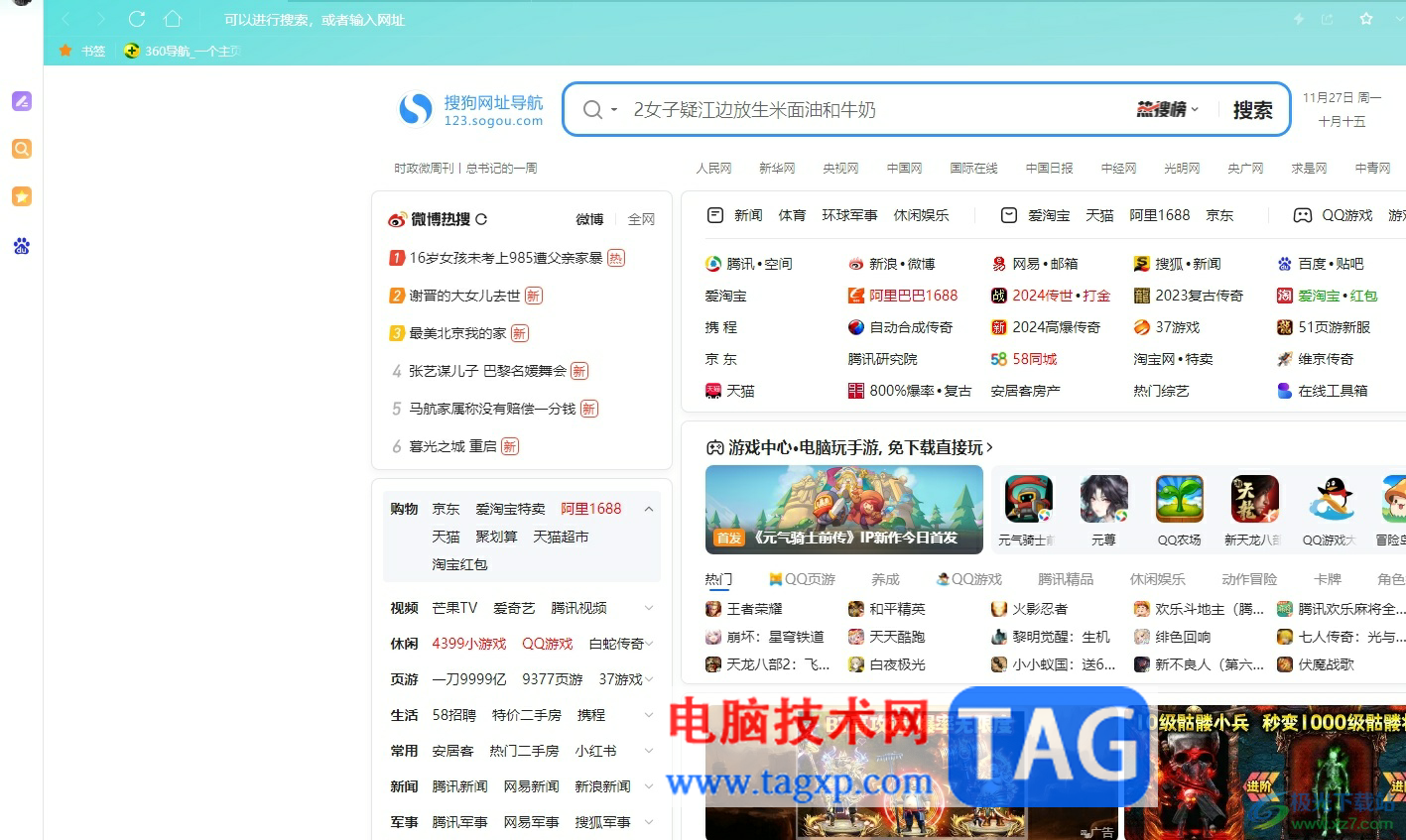Collapse the 购物 category chevron

click(x=649, y=509)
